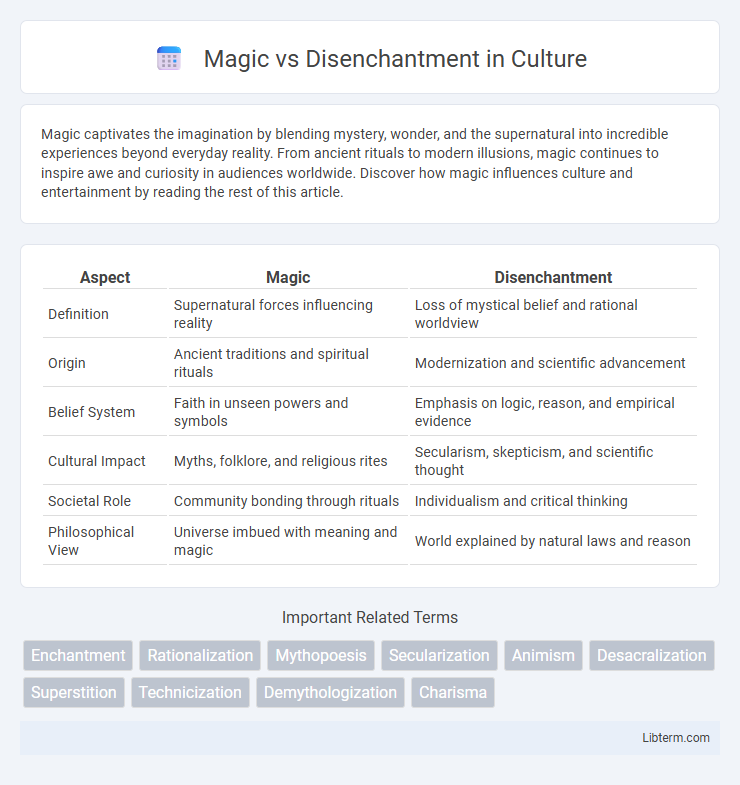
Task: Select the Superstition tag
Action: pos(74,692)
